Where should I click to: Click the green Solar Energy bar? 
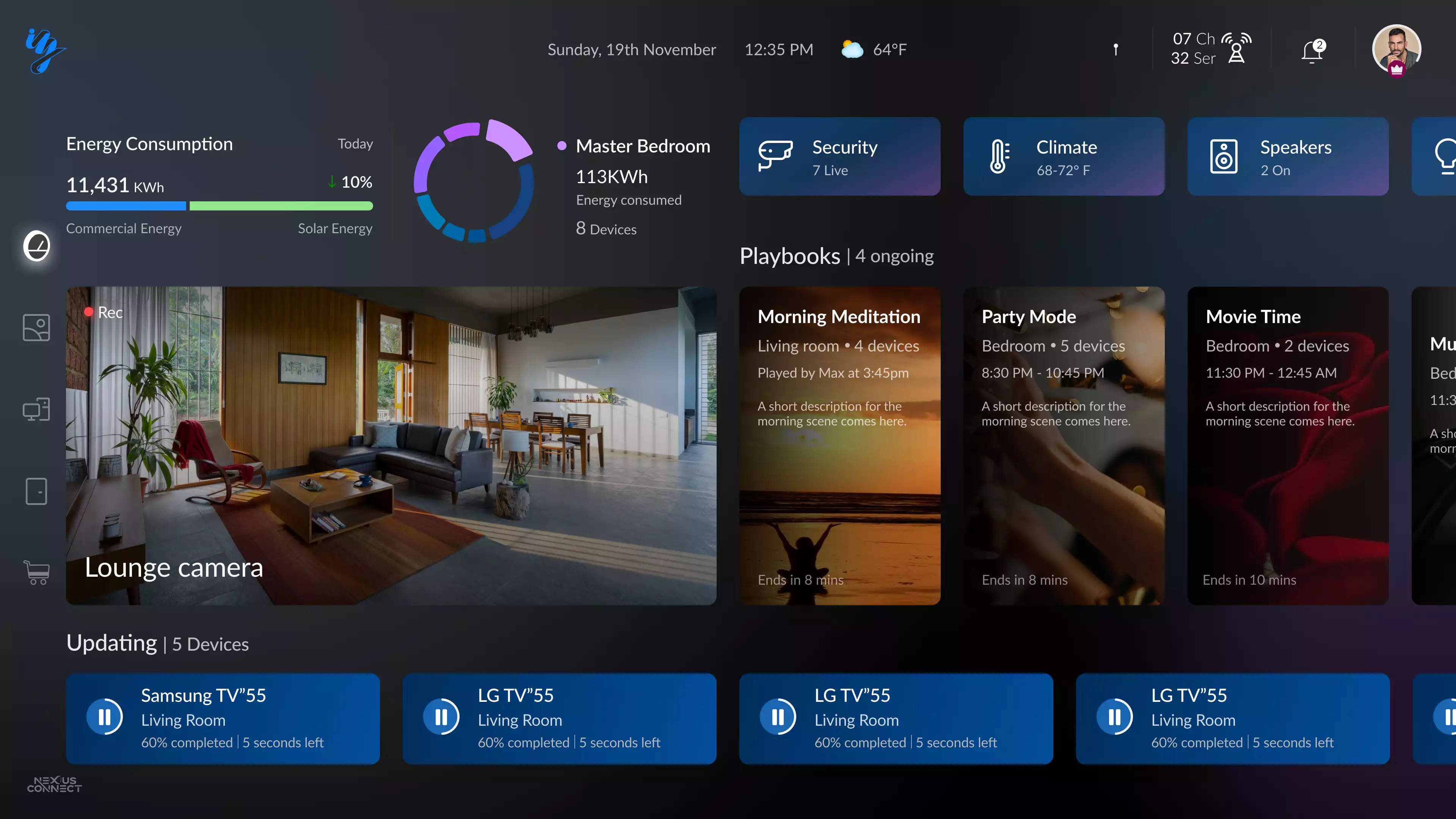(281, 206)
